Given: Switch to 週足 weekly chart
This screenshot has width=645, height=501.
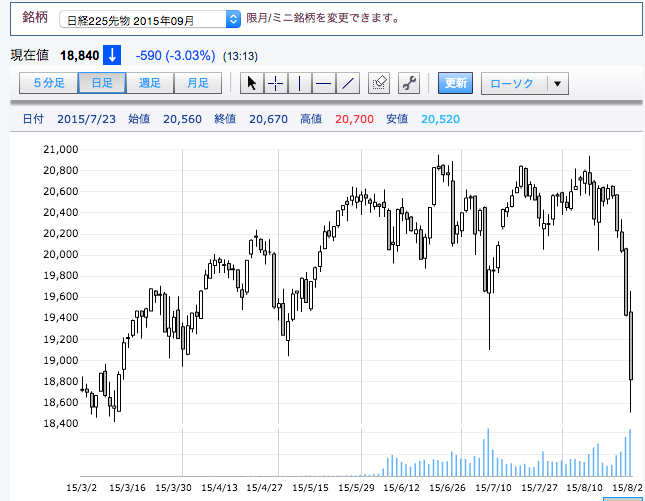Looking at the screenshot, I should (x=150, y=83).
